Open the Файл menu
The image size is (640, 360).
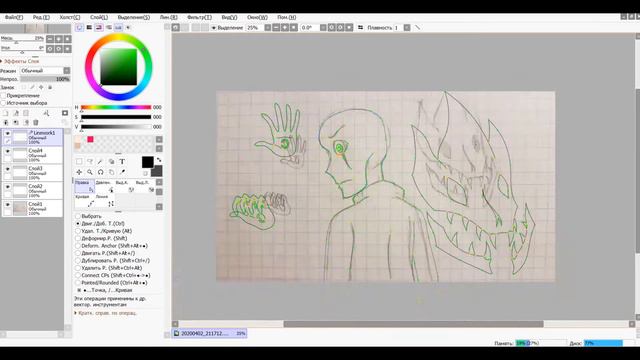coord(14,17)
